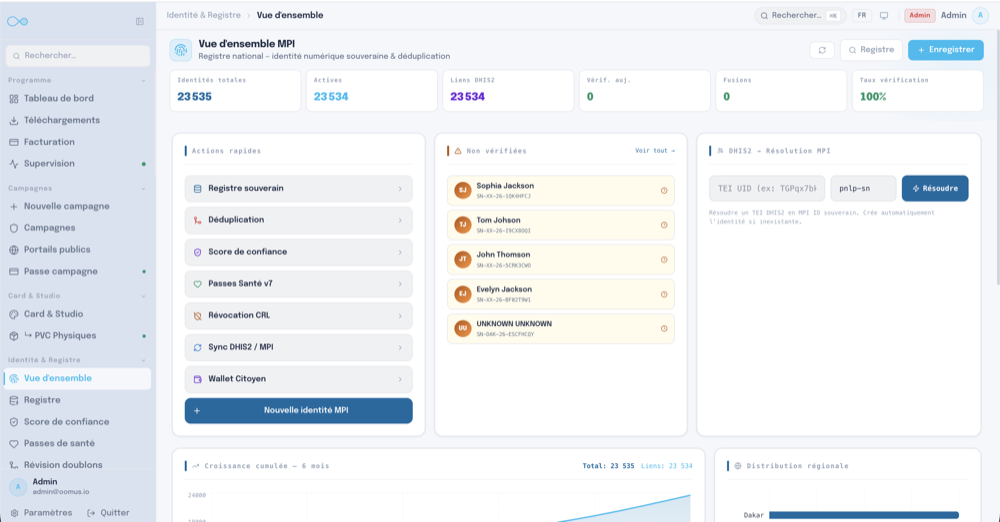The width and height of the screenshot is (1000, 522).
Task: Click the warning triangle beside Non vérifiées
Action: pos(458,151)
